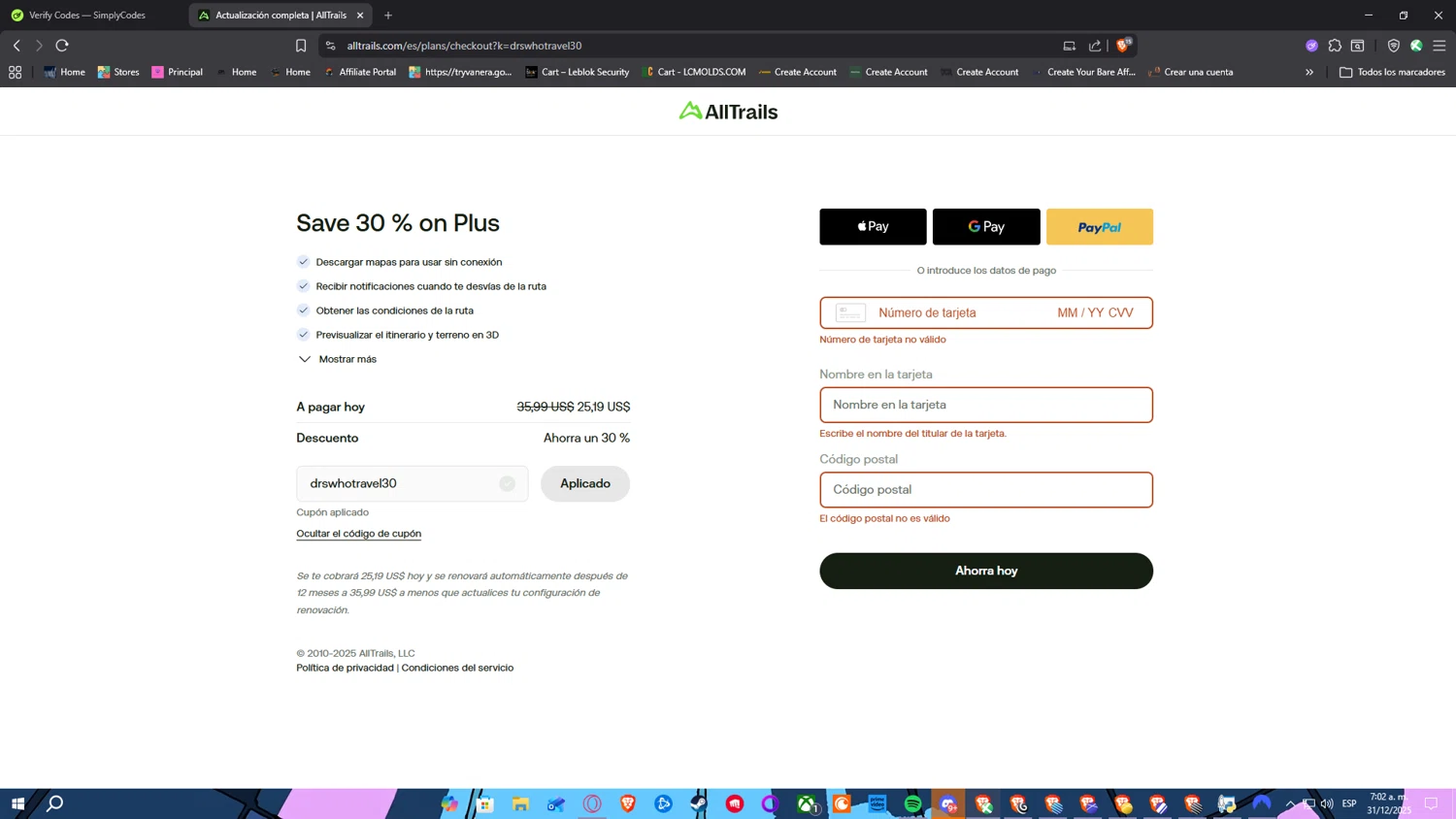Click the install app icon in address bar
Screen dimensions: 1456x819
(1069, 46)
